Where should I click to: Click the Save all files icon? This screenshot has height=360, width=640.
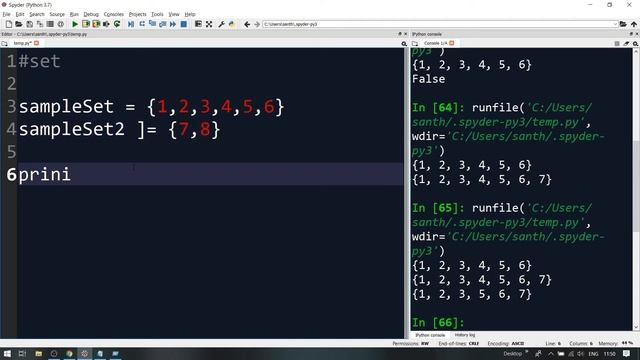click(40, 24)
